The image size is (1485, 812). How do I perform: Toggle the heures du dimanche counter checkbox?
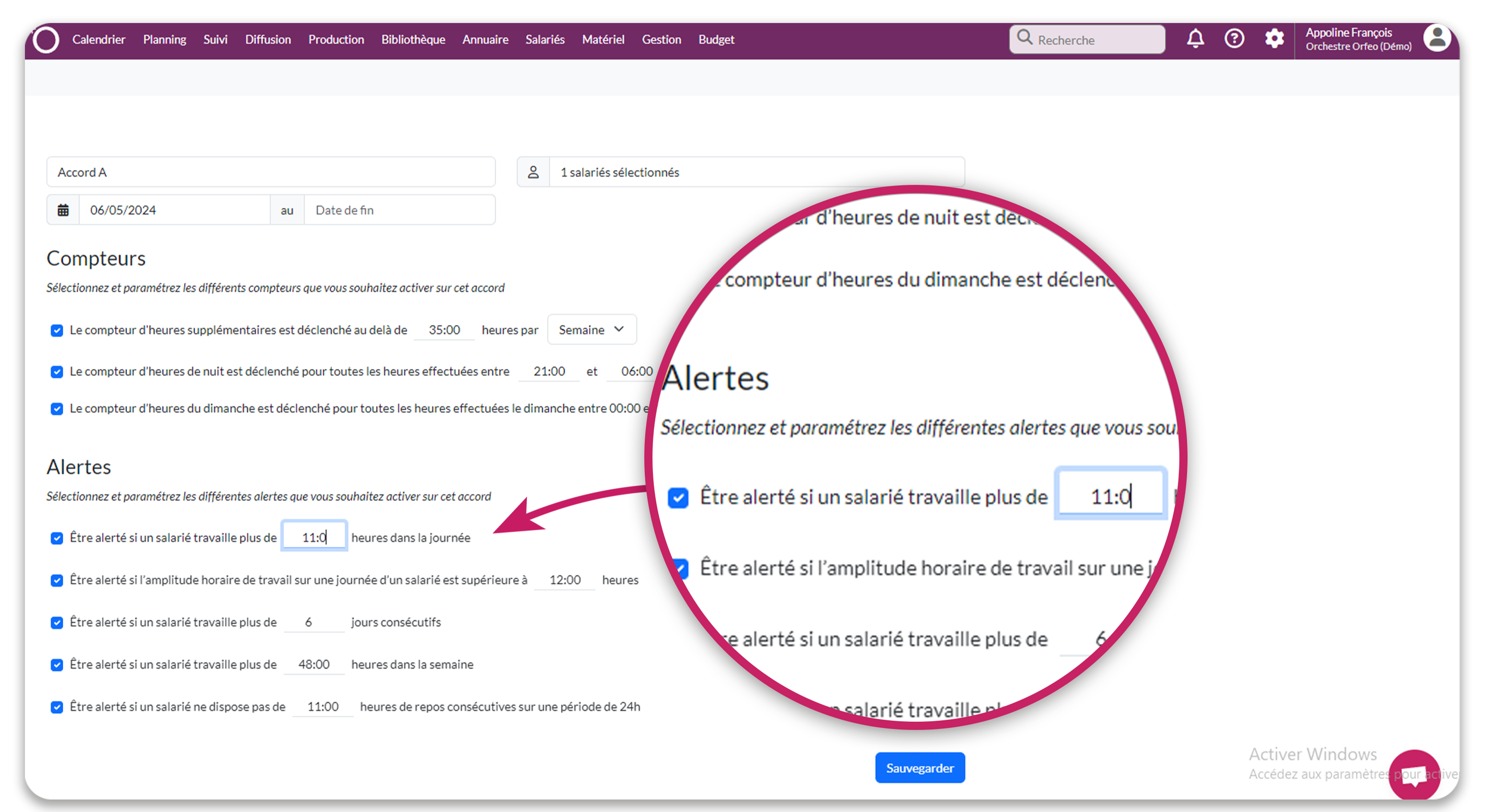57,408
